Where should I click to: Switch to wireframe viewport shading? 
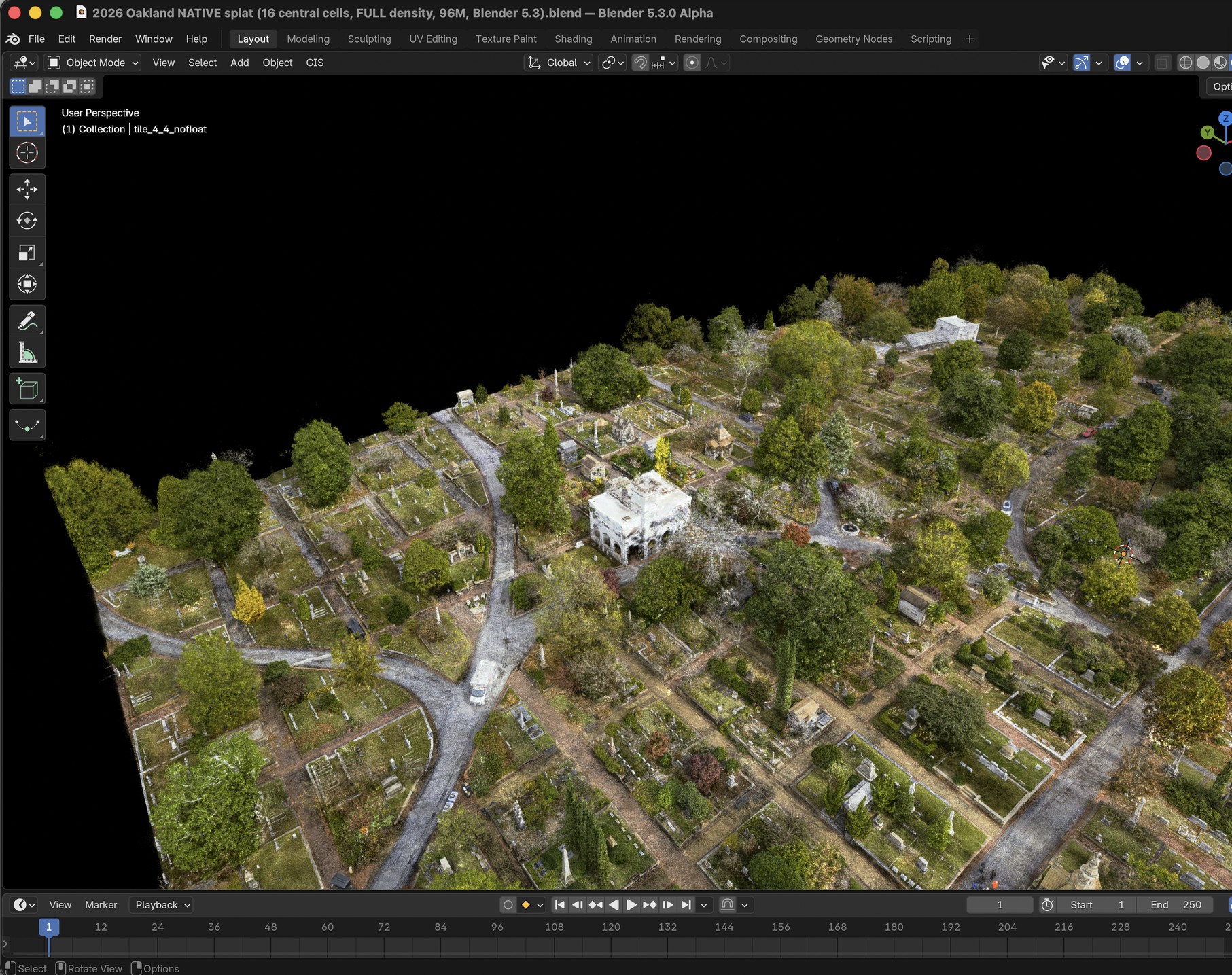pos(1186,63)
